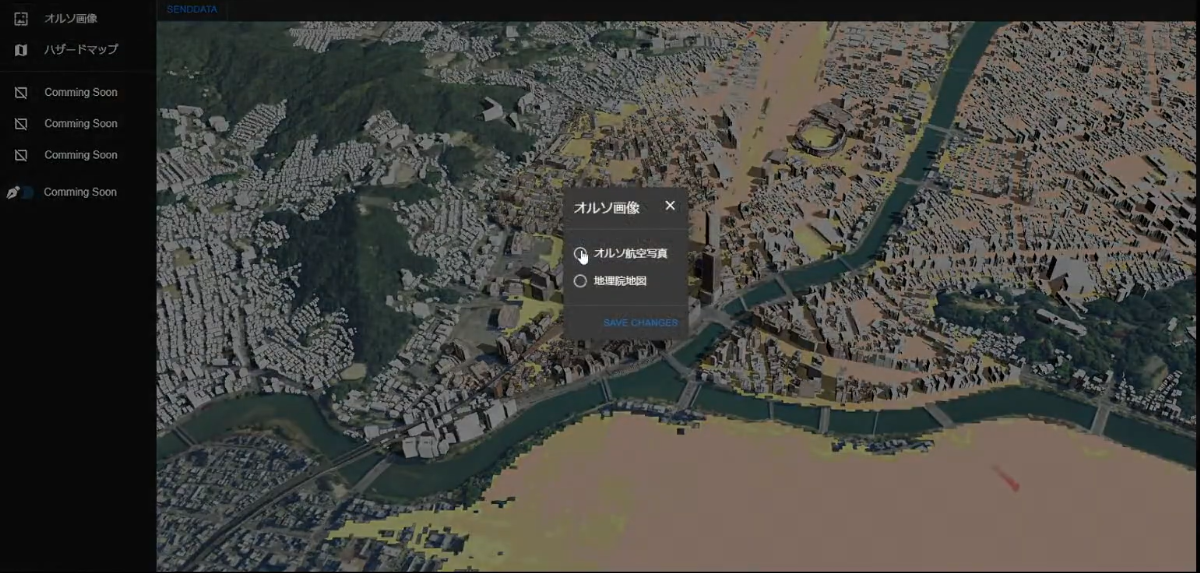Toggle the switch beside the pen icon

27,192
